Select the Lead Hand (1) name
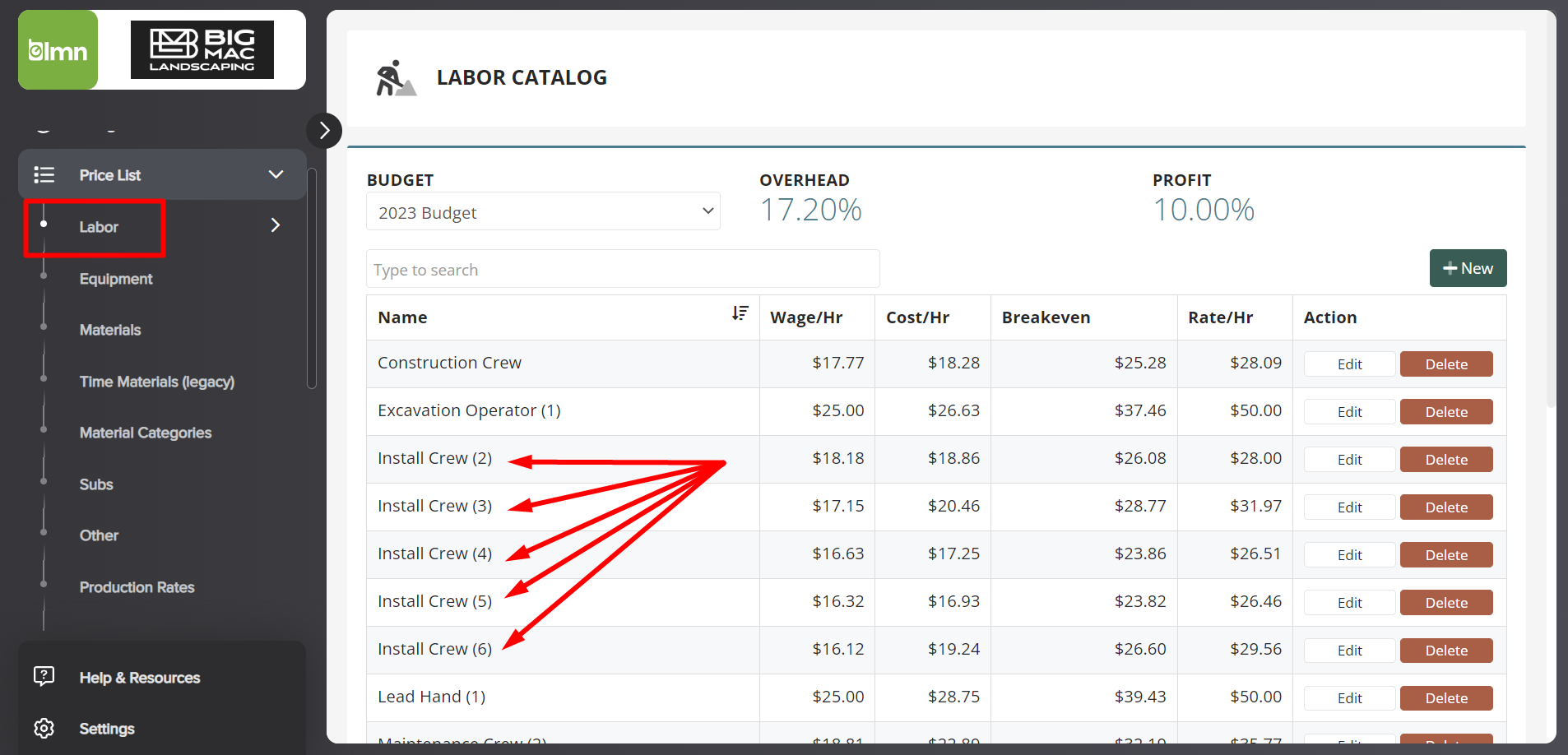1568x755 pixels. pos(431,697)
